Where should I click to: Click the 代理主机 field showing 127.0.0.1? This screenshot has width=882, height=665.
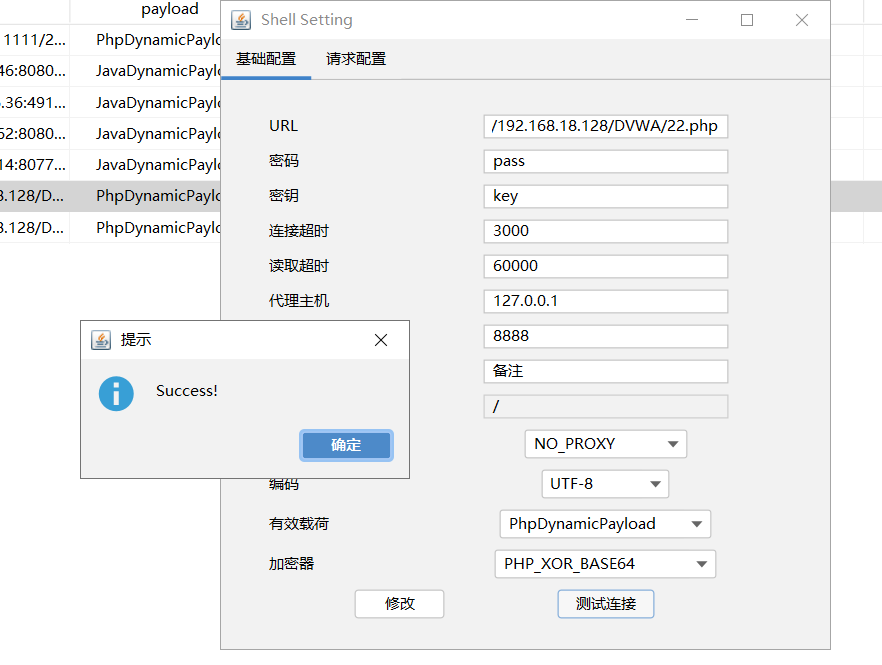click(605, 301)
